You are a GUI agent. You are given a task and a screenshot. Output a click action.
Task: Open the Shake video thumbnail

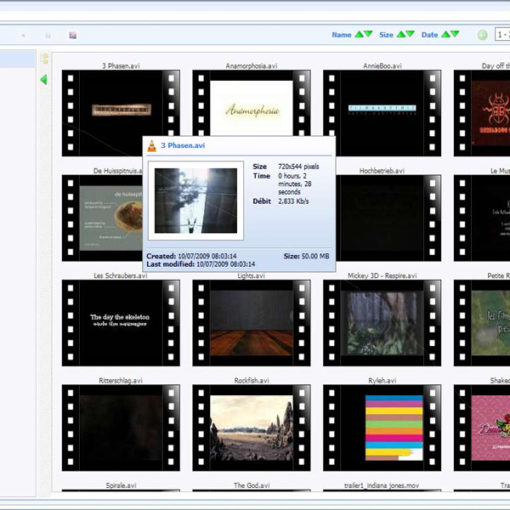coord(482,428)
